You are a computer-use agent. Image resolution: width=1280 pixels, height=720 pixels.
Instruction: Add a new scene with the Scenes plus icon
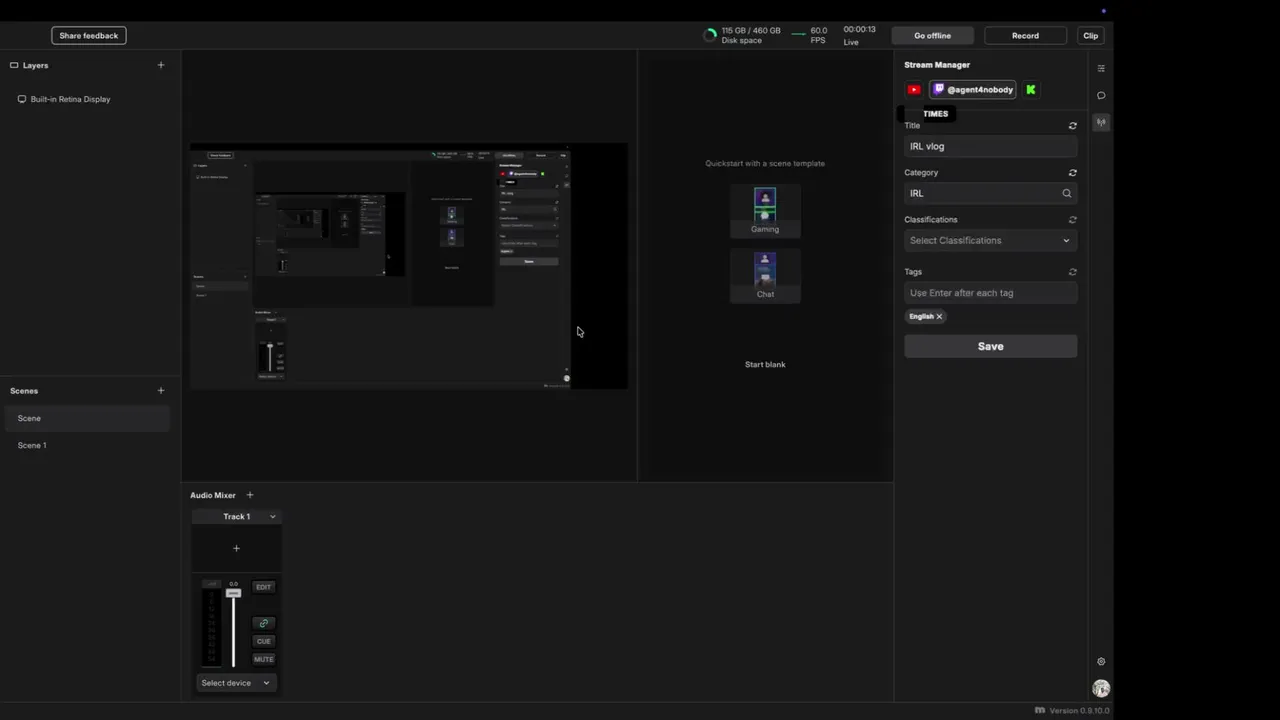161,391
